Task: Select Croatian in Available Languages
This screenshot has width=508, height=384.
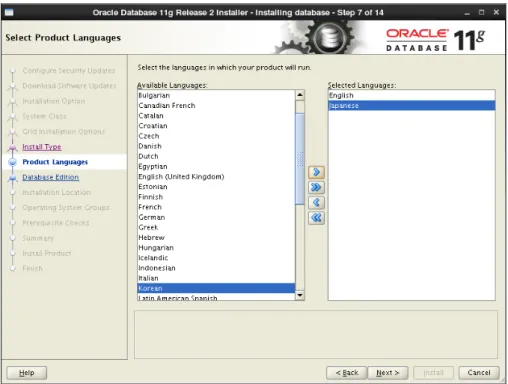Action: click(216, 126)
